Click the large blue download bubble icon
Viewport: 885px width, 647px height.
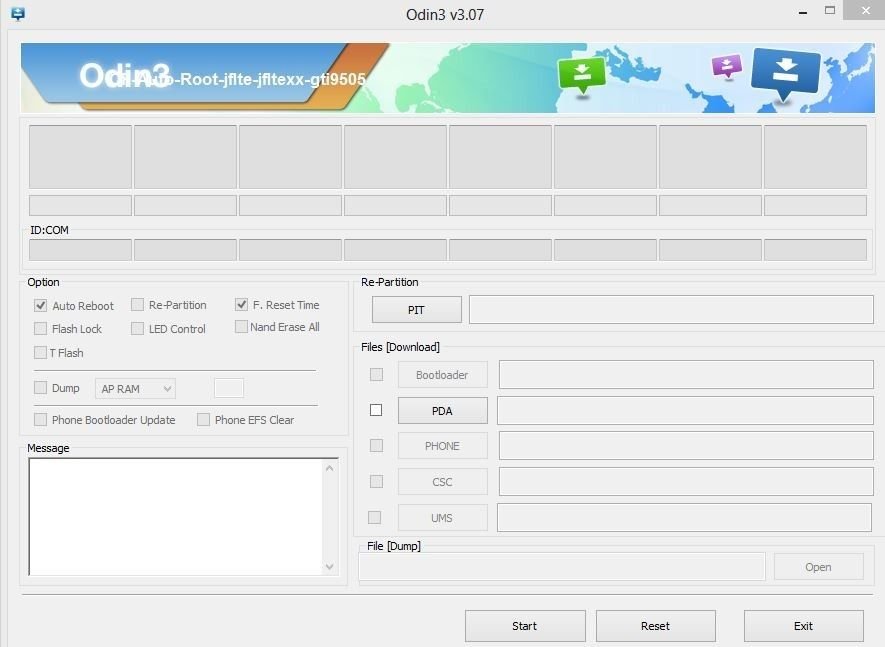pos(785,73)
